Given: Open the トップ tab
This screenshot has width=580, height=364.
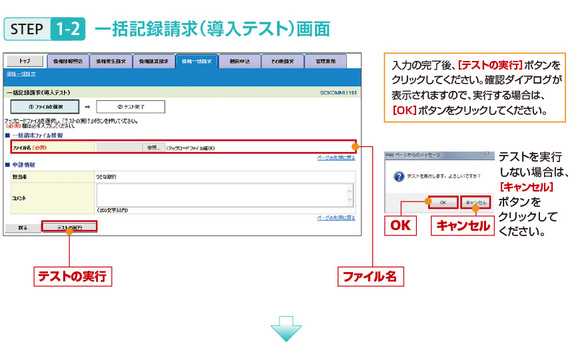Looking at the screenshot, I should coord(25,61).
